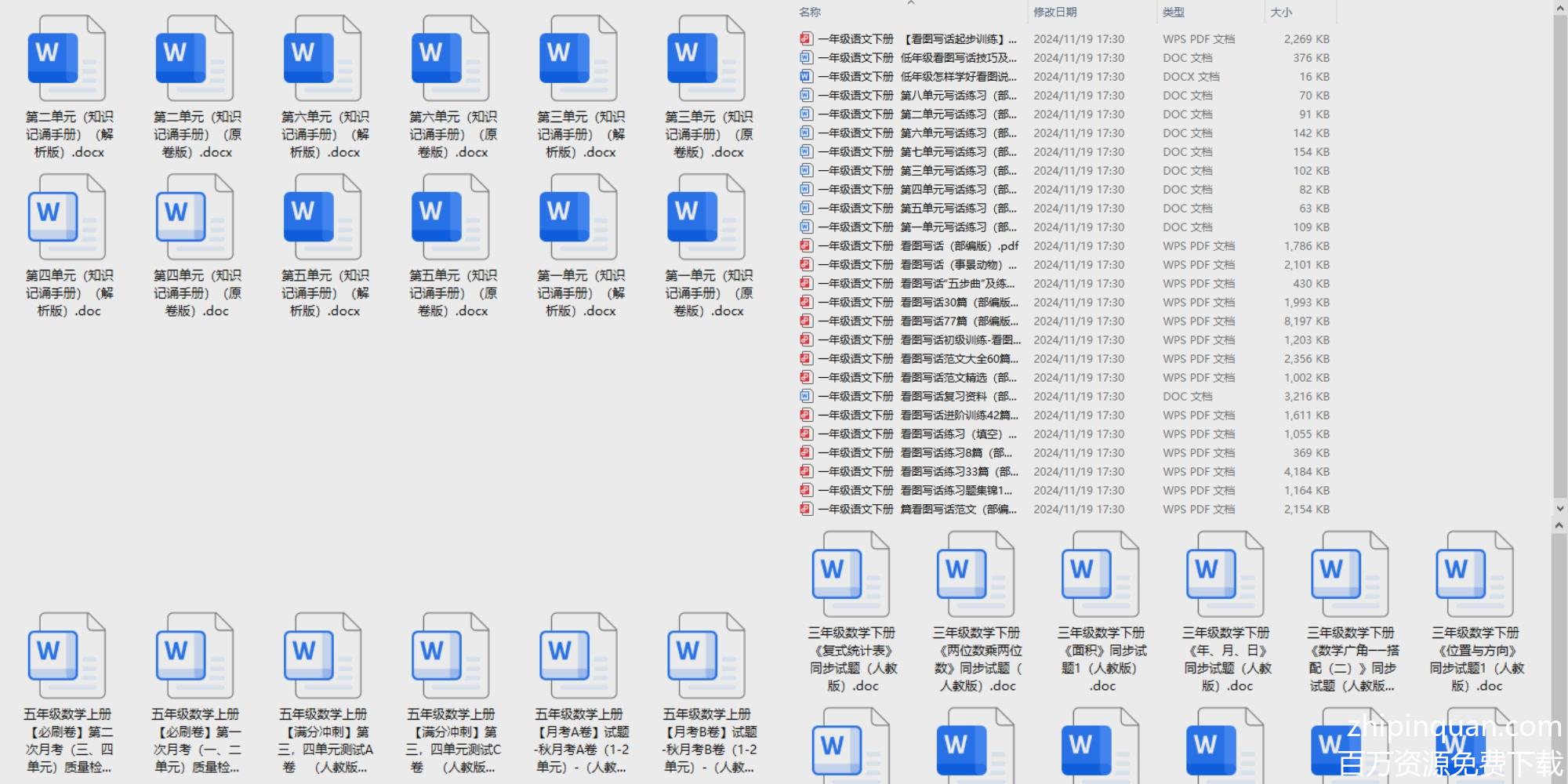
Task: Sort list by 修改日期 column header
Action: [1055, 12]
